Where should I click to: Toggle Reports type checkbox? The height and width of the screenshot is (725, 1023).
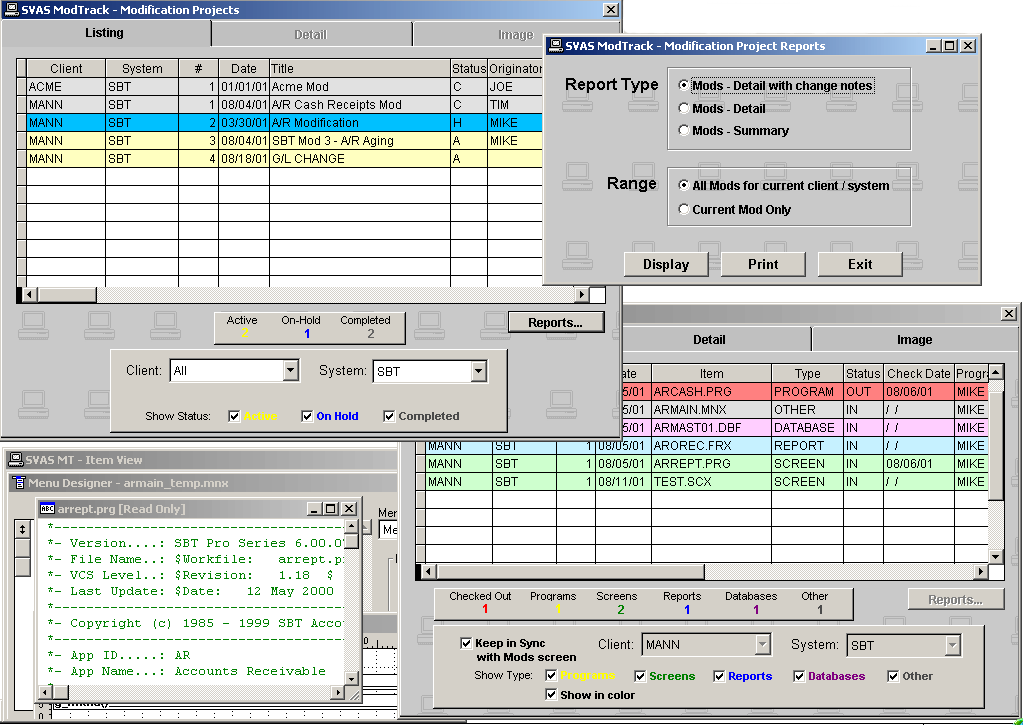coord(719,676)
